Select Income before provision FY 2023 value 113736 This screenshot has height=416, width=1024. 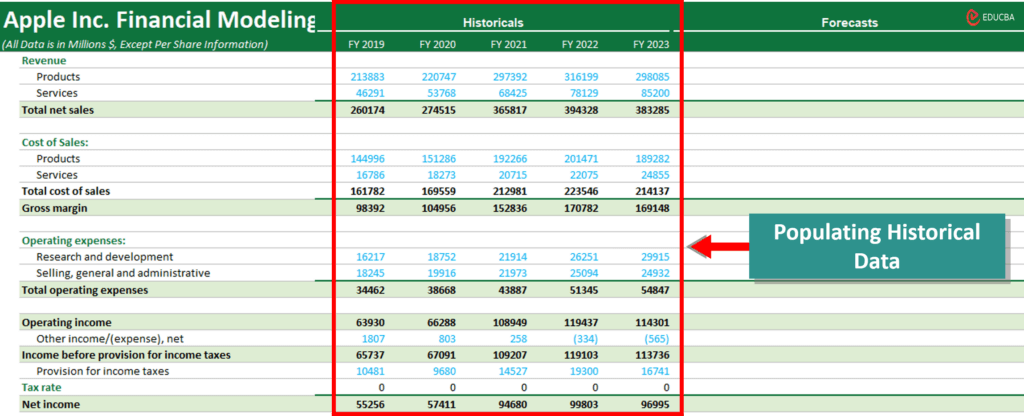coord(652,355)
